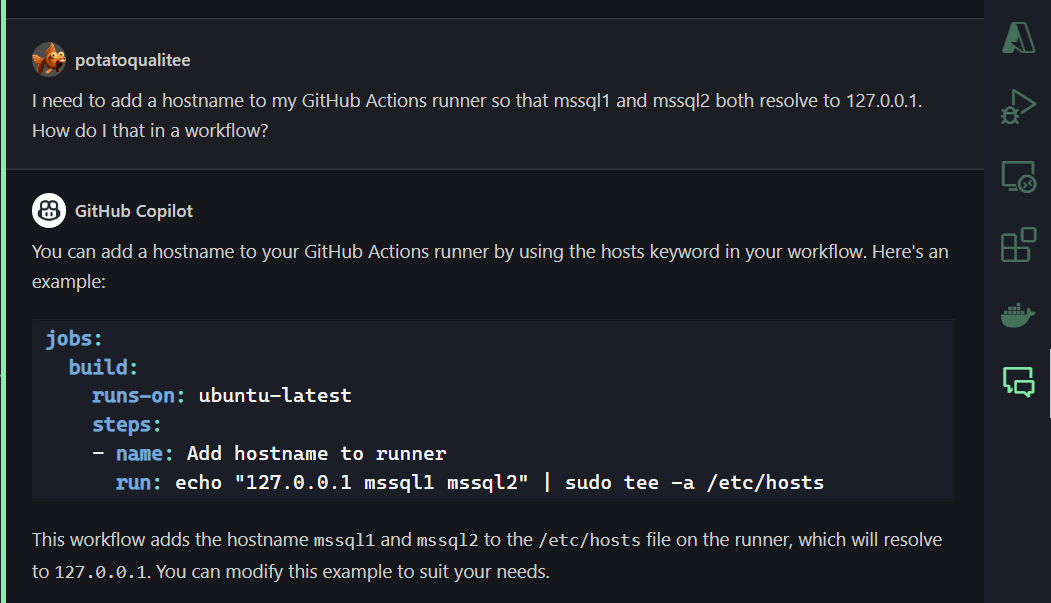Click inline code "mssql2" in response text

pyautogui.click(x=447, y=540)
